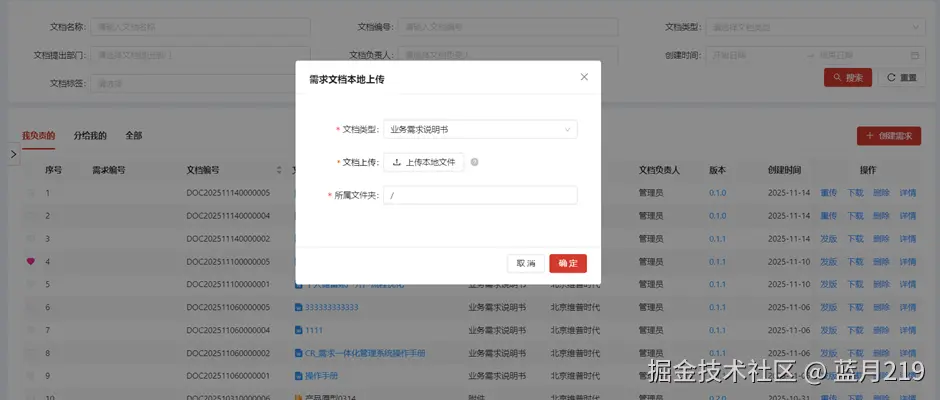Open the 文档类型 filter dropdown in the search form

[815, 27]
